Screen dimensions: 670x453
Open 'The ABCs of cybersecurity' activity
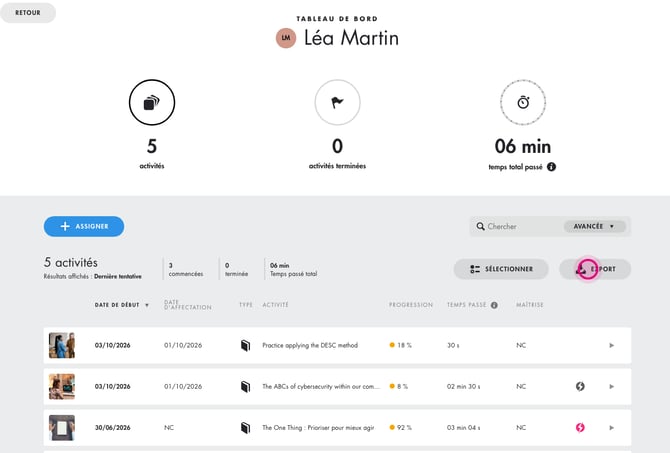pyautogui.click(x=320, y=386)
